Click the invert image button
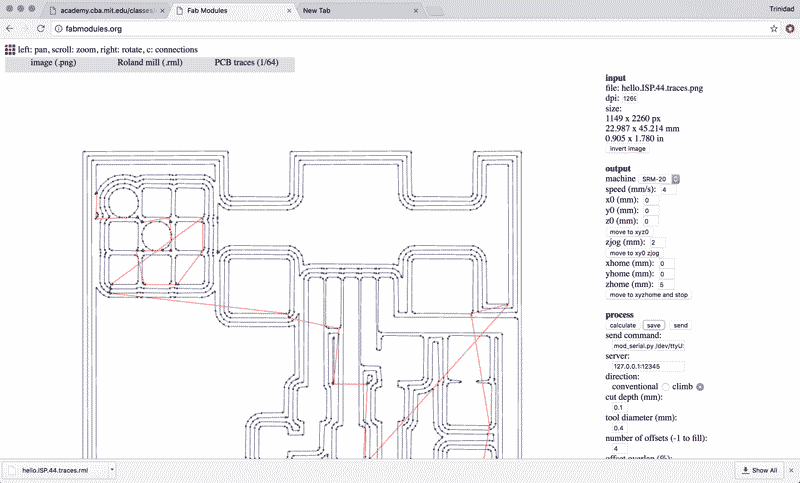Screen dimensions: 800x483 point(628,148)
